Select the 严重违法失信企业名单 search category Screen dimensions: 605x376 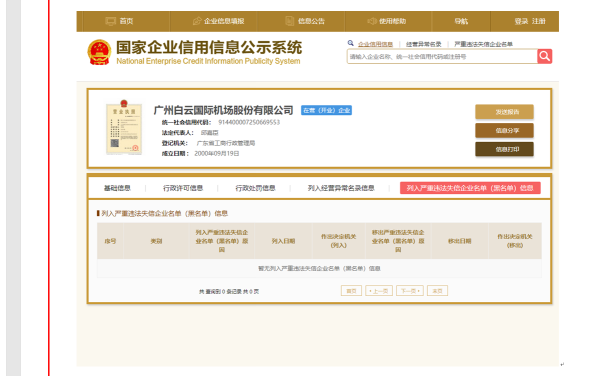tap(483, 44)
